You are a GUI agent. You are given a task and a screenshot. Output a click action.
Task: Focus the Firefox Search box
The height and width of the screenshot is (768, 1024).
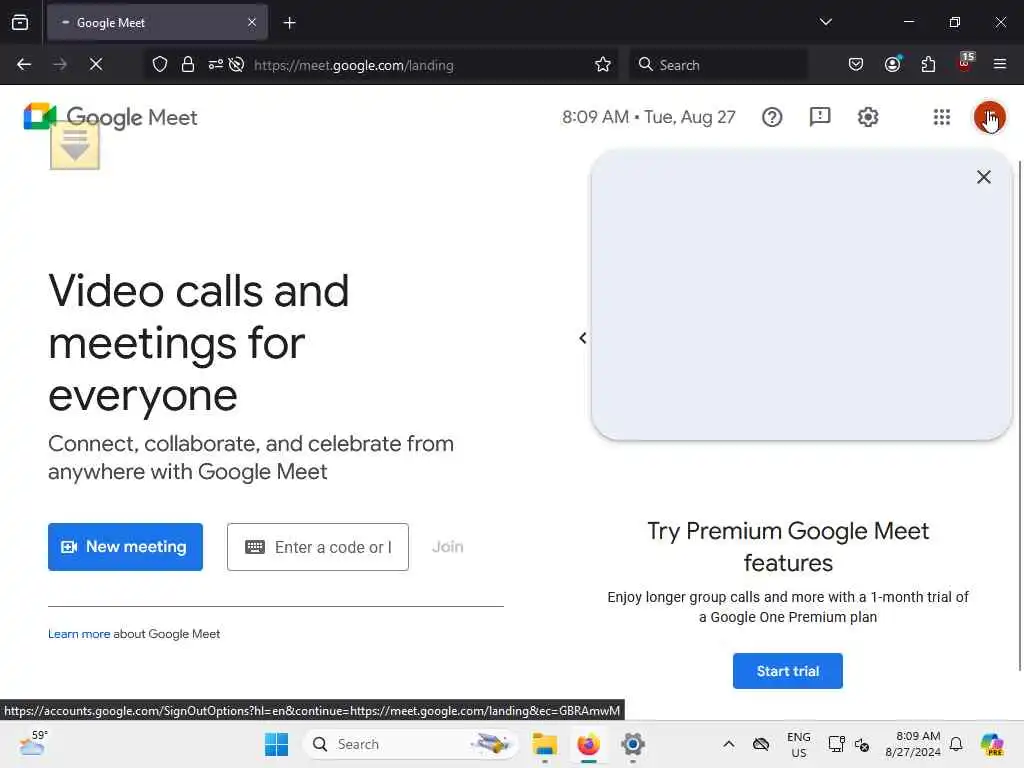point(718,65)
